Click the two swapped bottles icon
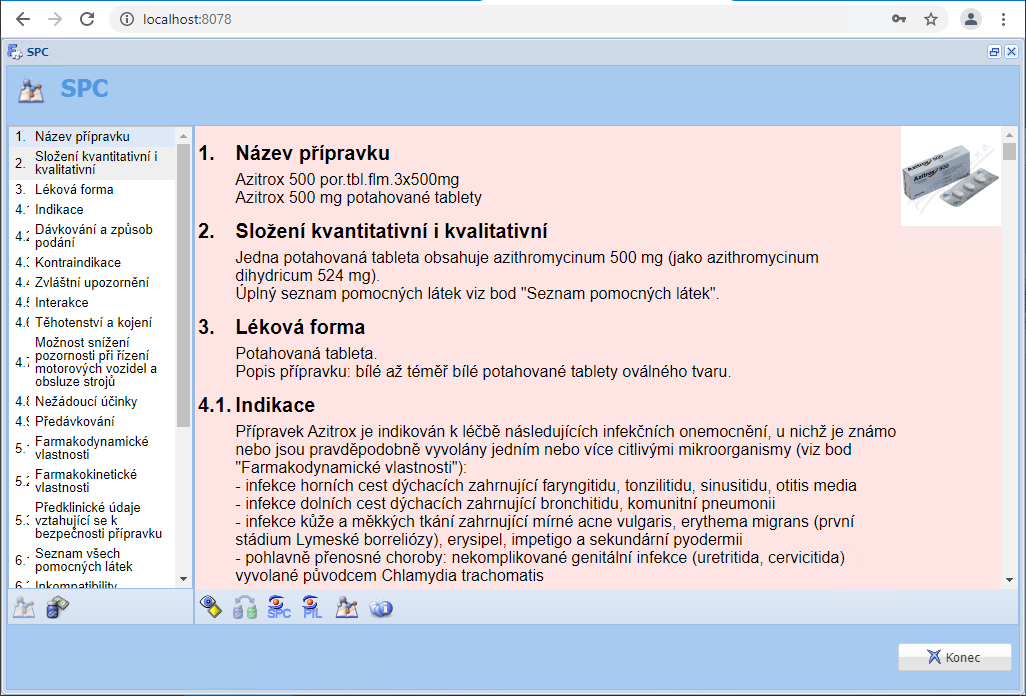 click(x=245, y=607)
